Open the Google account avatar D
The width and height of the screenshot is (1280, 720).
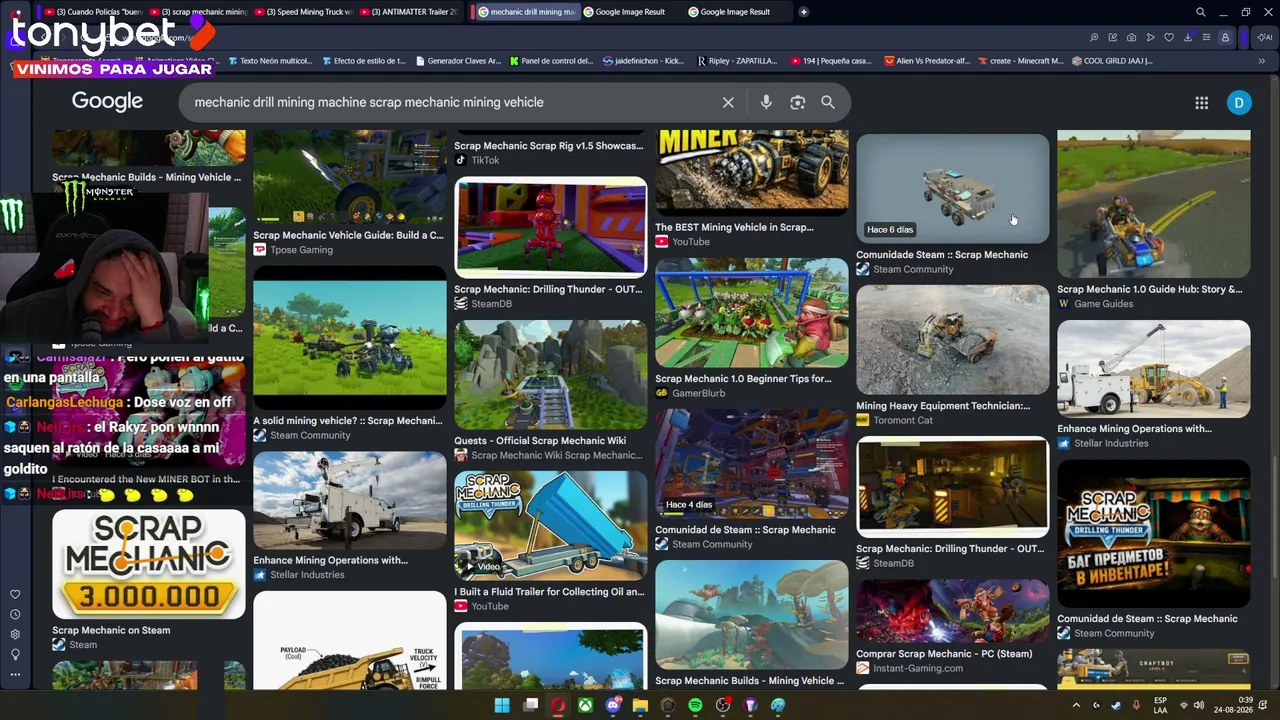(1239, 102)
